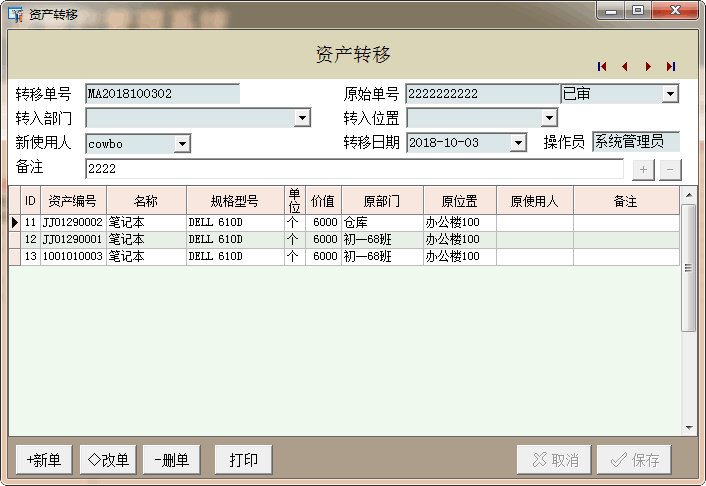Click next record navigation arrow
Image resolution: width=706 pixels, height=486 pixels.
click(x=648, y=67)
